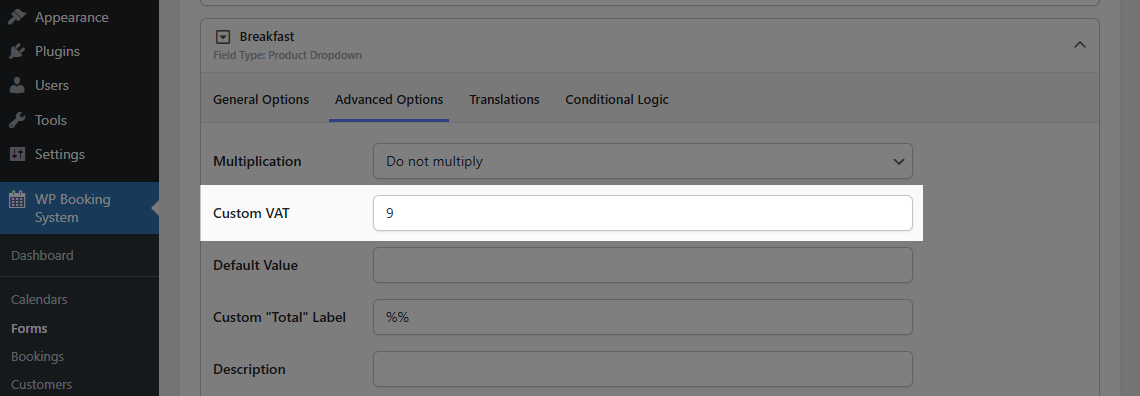1140x396 pixels.
Task: Click the Breakfast product dropdown field icon
Action: (x=223, y=37)
